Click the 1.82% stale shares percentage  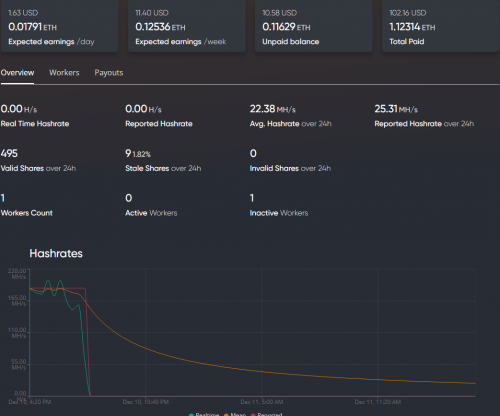(x=142, y=154)
